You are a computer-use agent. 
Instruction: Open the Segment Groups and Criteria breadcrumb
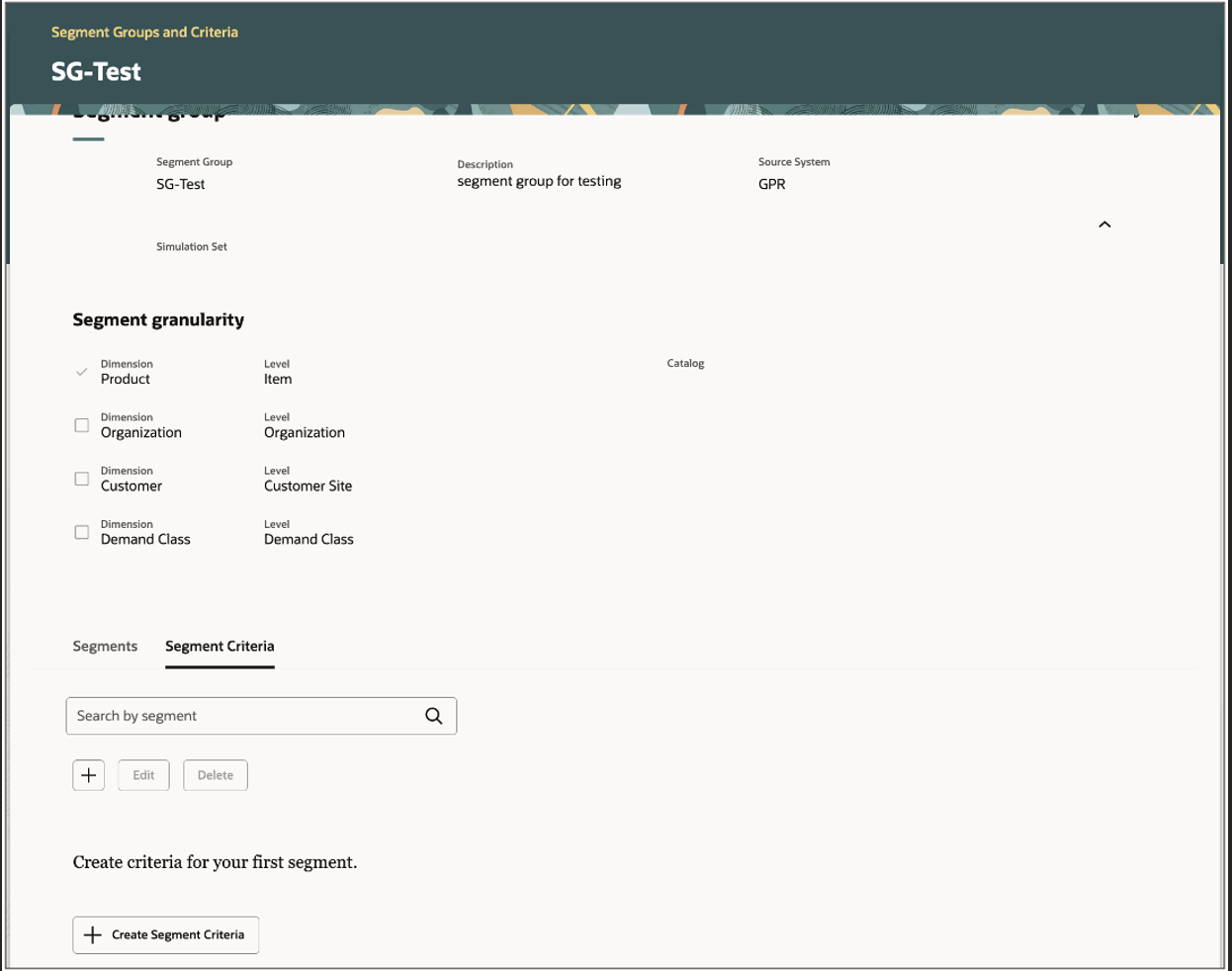[x=144, y=32]
